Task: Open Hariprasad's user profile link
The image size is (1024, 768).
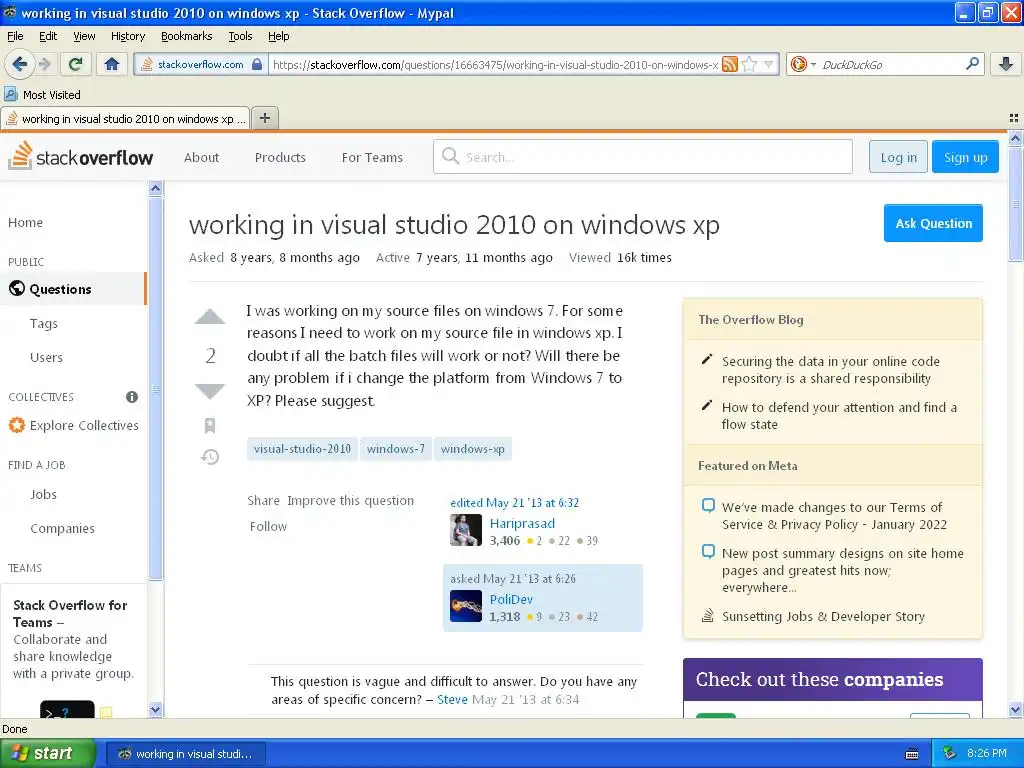Action: click(522, 523)
